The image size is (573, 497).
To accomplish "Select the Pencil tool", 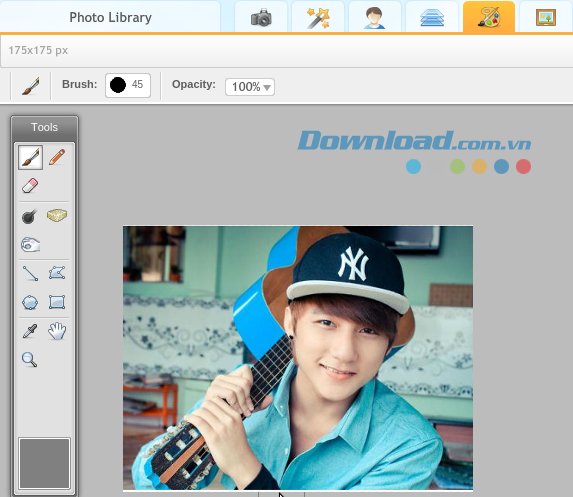I will [x=57, y=157].
